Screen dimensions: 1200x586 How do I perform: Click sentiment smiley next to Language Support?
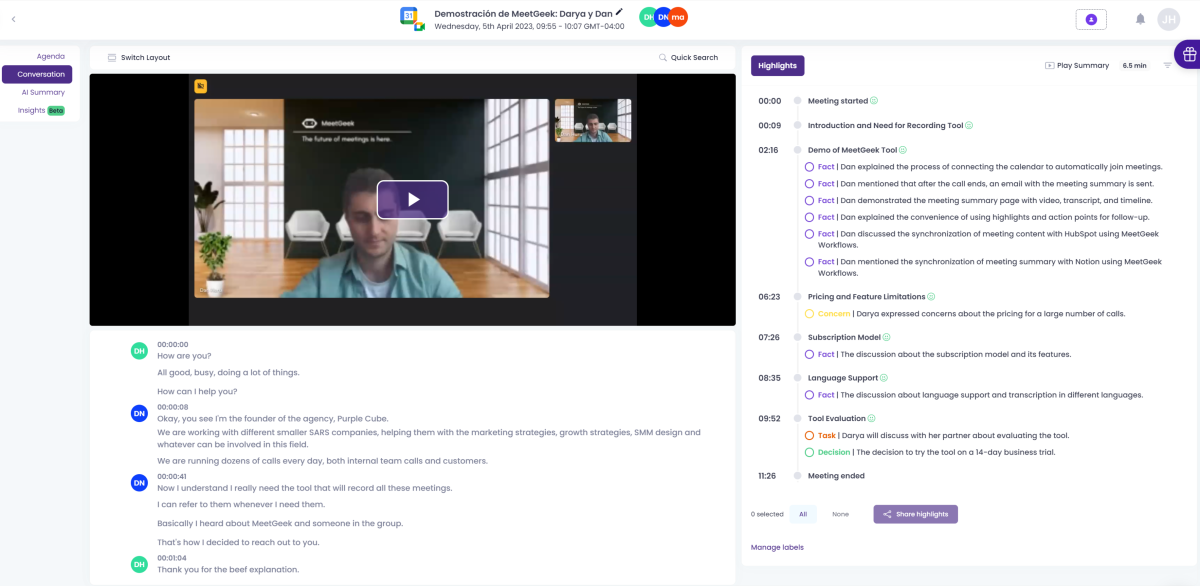885,378
